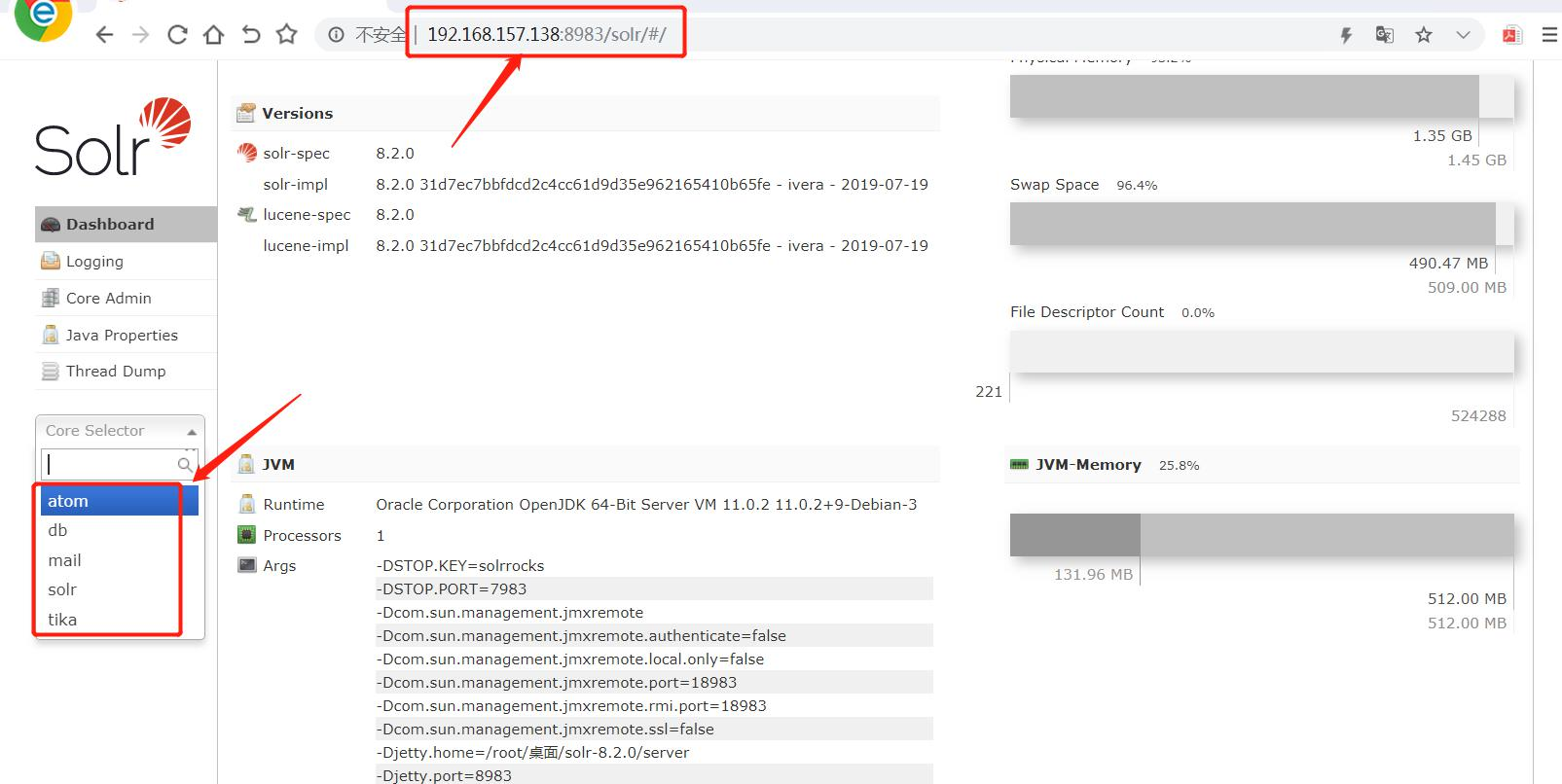Click the -DSTOP.PORT=7983 argument
Viewport: 1562px width, 784px height.
(x=454, y=588)
